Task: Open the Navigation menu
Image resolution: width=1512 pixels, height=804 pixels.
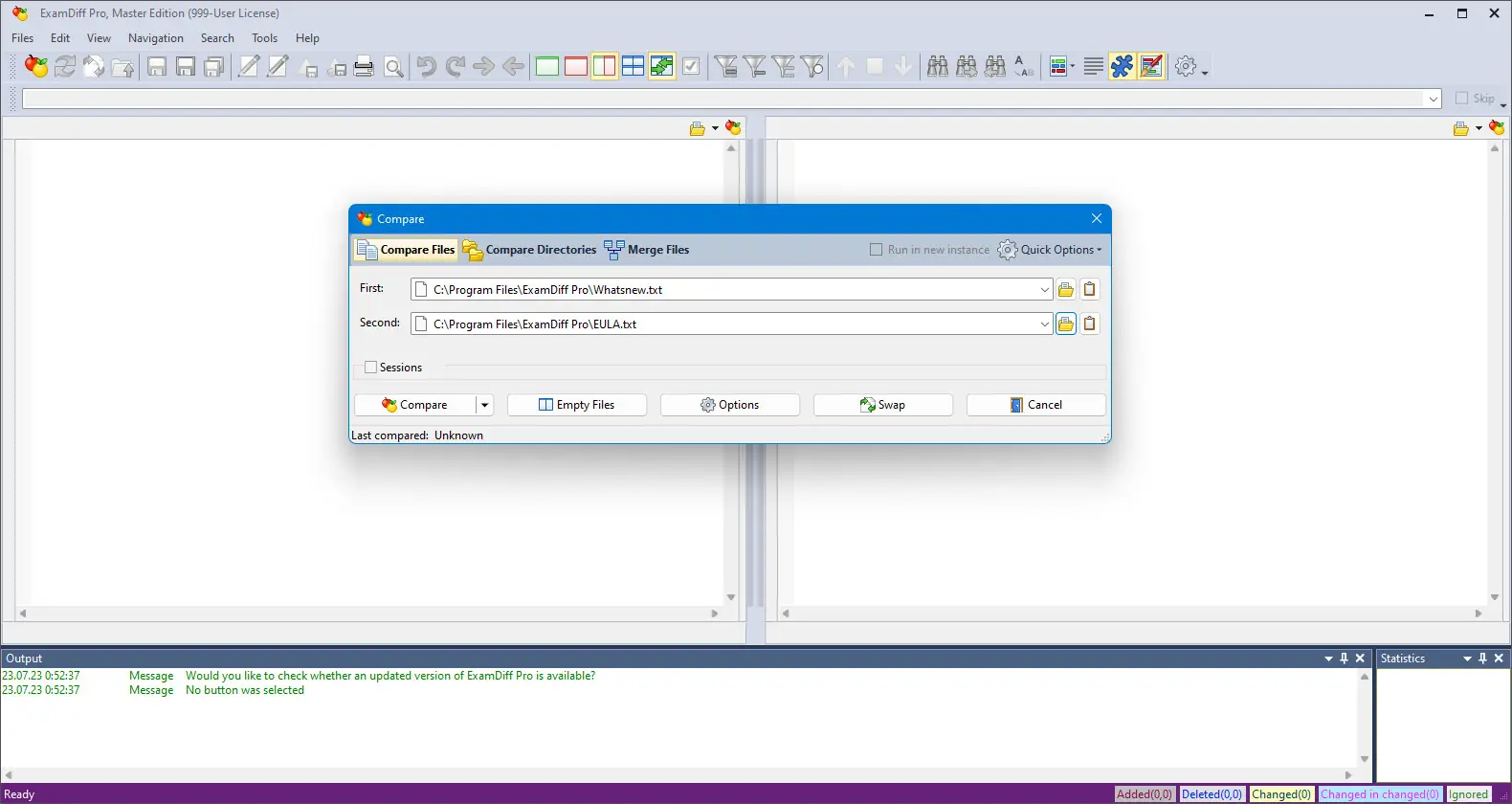Action: (x=156, y=38)
